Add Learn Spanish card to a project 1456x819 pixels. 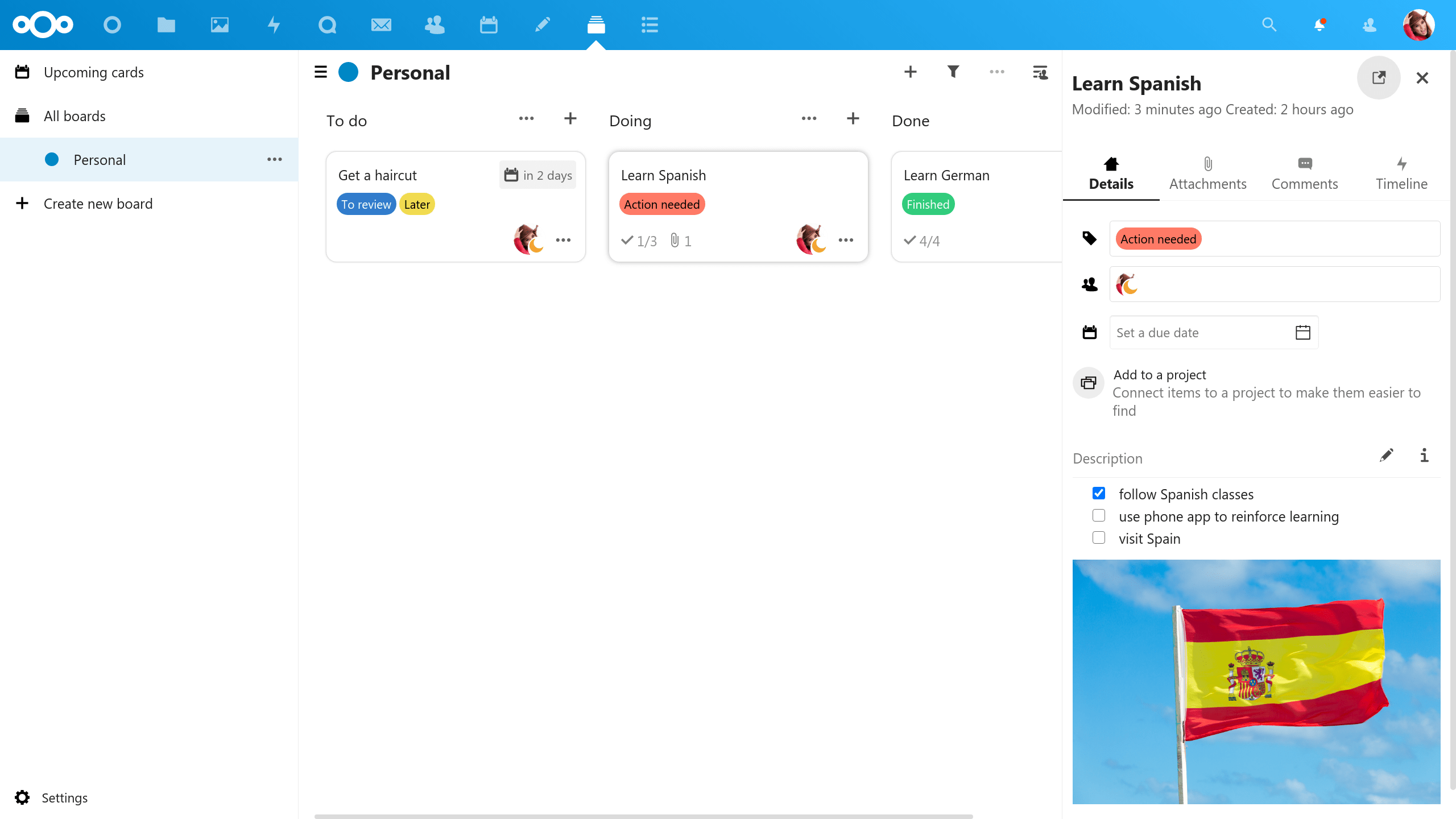click(1159, 373)
